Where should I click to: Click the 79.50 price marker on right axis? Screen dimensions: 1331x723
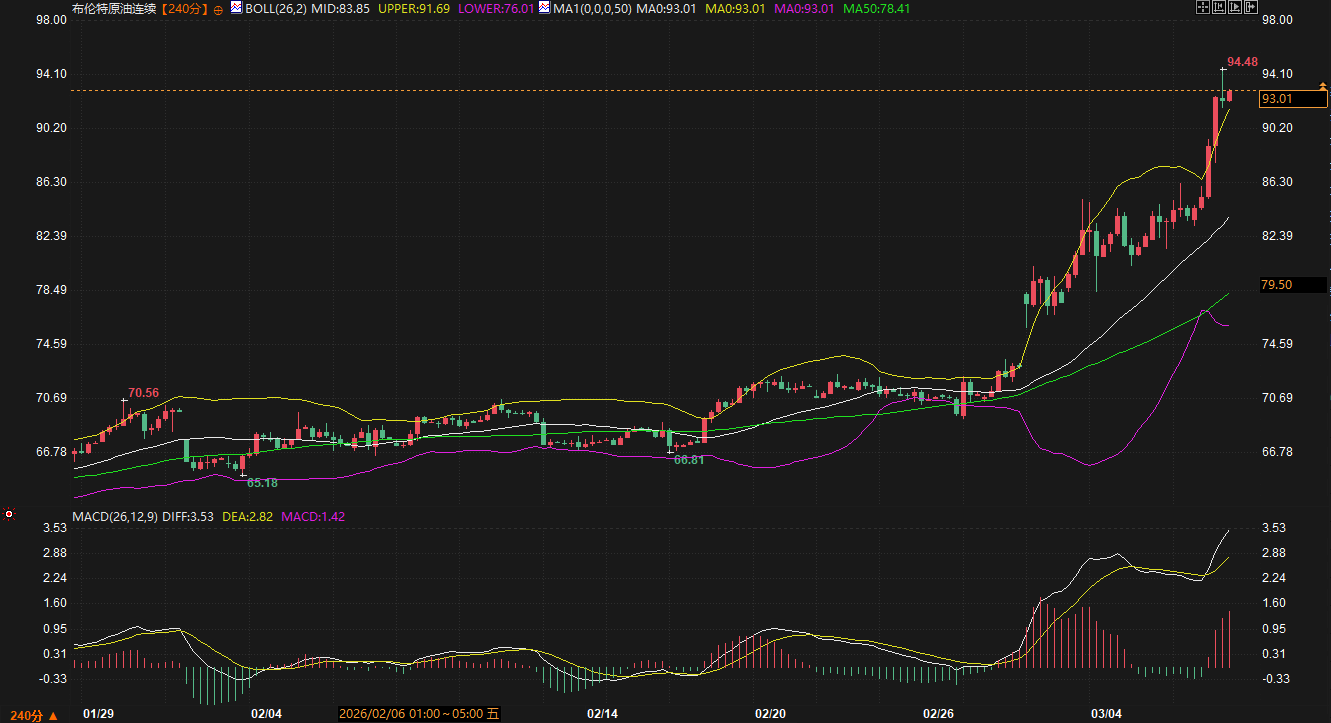1277,285
